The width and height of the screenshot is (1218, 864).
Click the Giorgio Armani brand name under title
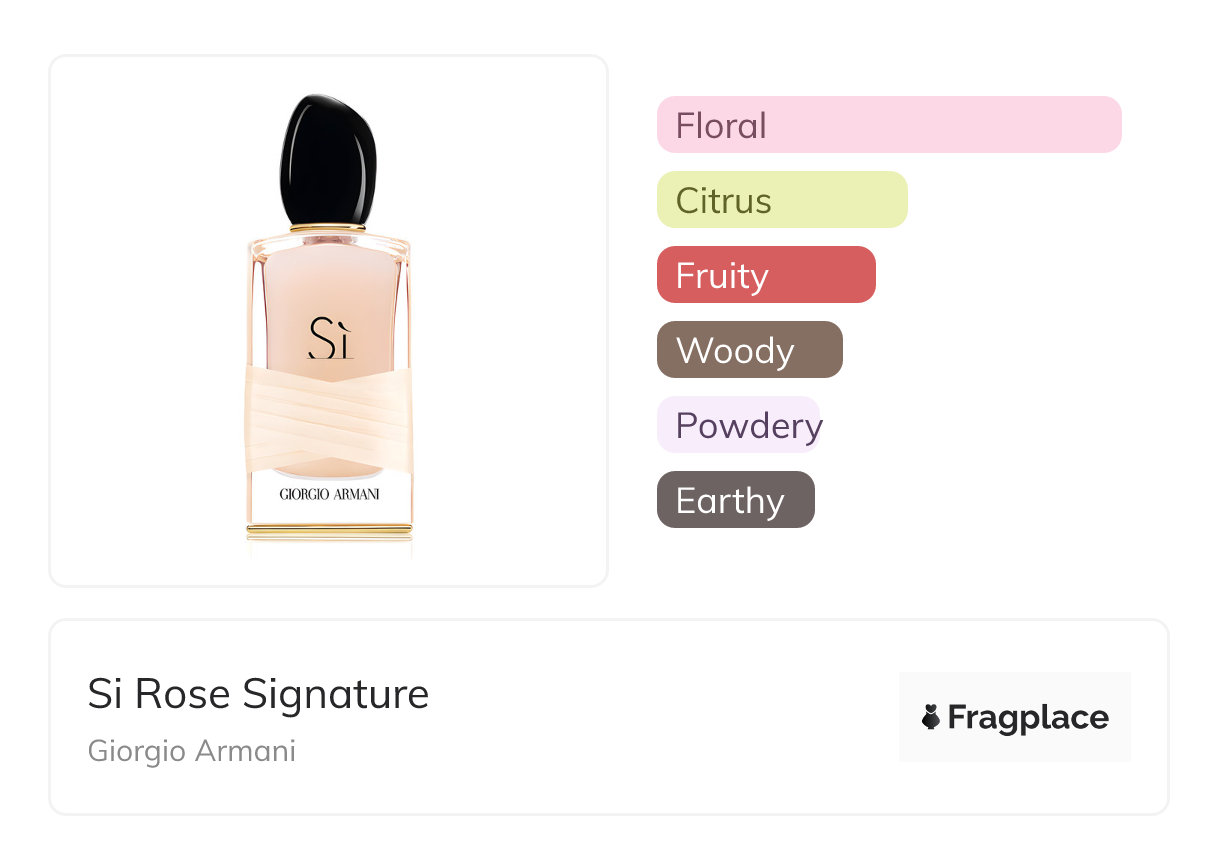point(192,751)
